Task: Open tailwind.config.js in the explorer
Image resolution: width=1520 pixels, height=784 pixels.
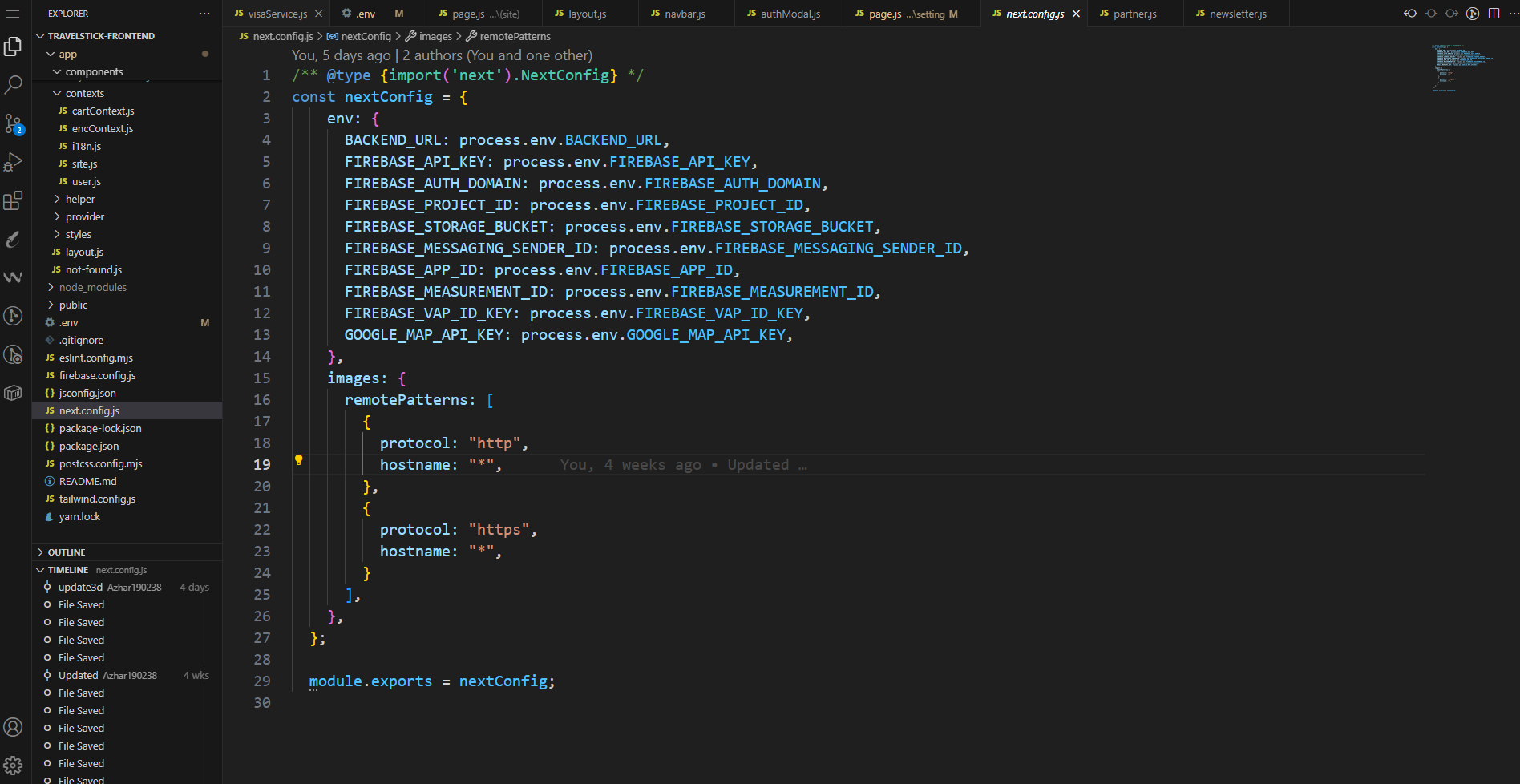Action: pos(127,499)
